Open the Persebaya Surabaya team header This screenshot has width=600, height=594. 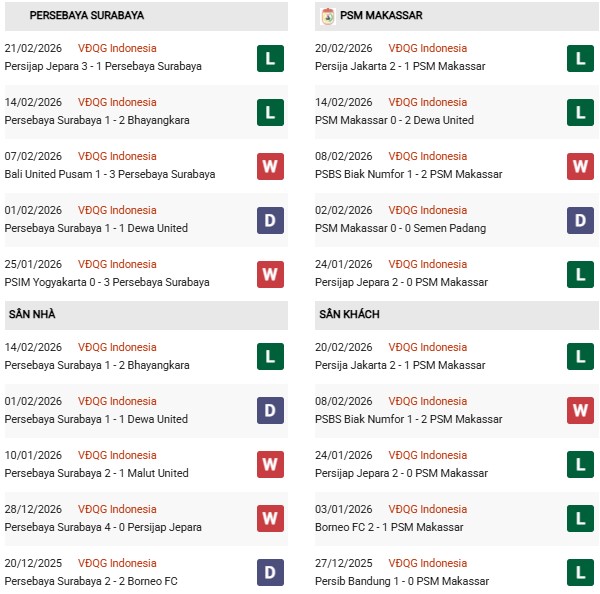87,16
